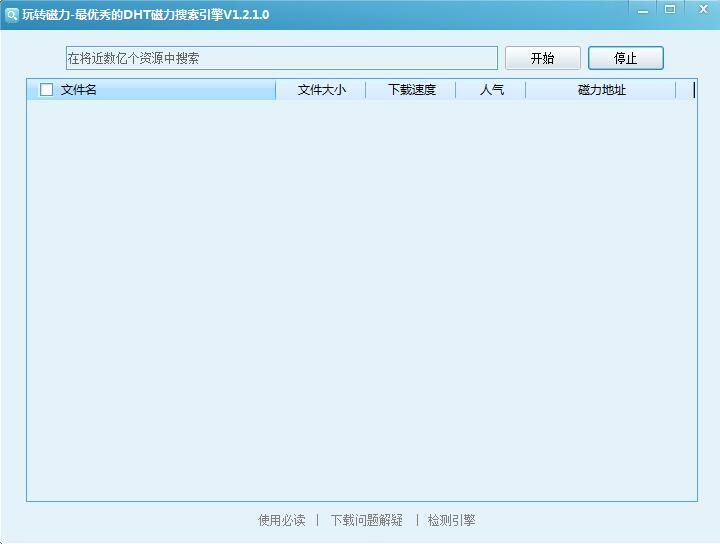The width and height of the screenshot is (720, 544).
Task: Maximize the 玩转磁力 window
Action: pos(670,10)
